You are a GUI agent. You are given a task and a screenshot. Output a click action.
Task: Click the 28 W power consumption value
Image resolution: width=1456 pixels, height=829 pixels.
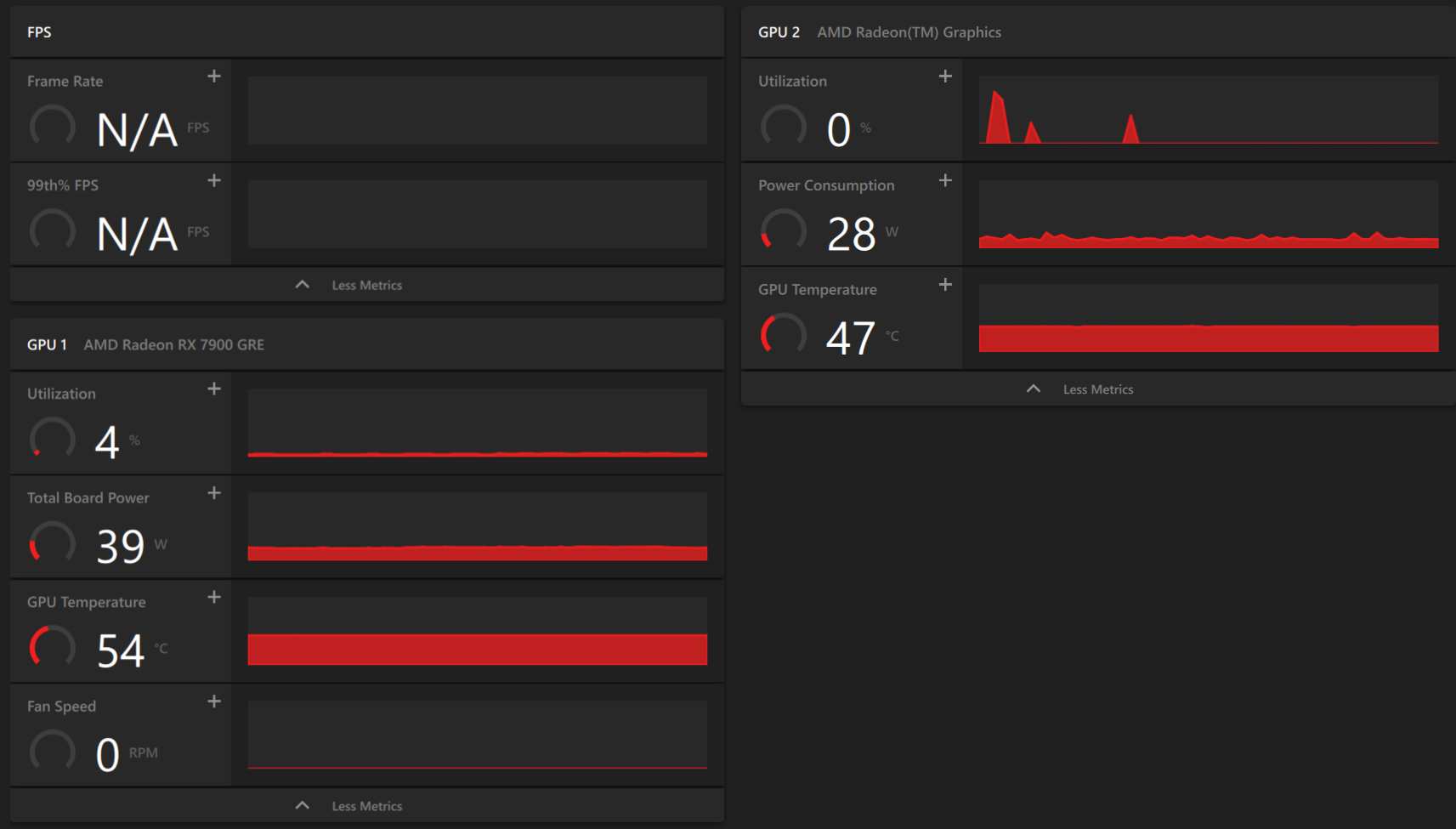pyautogui.click(x=852, y=235)
